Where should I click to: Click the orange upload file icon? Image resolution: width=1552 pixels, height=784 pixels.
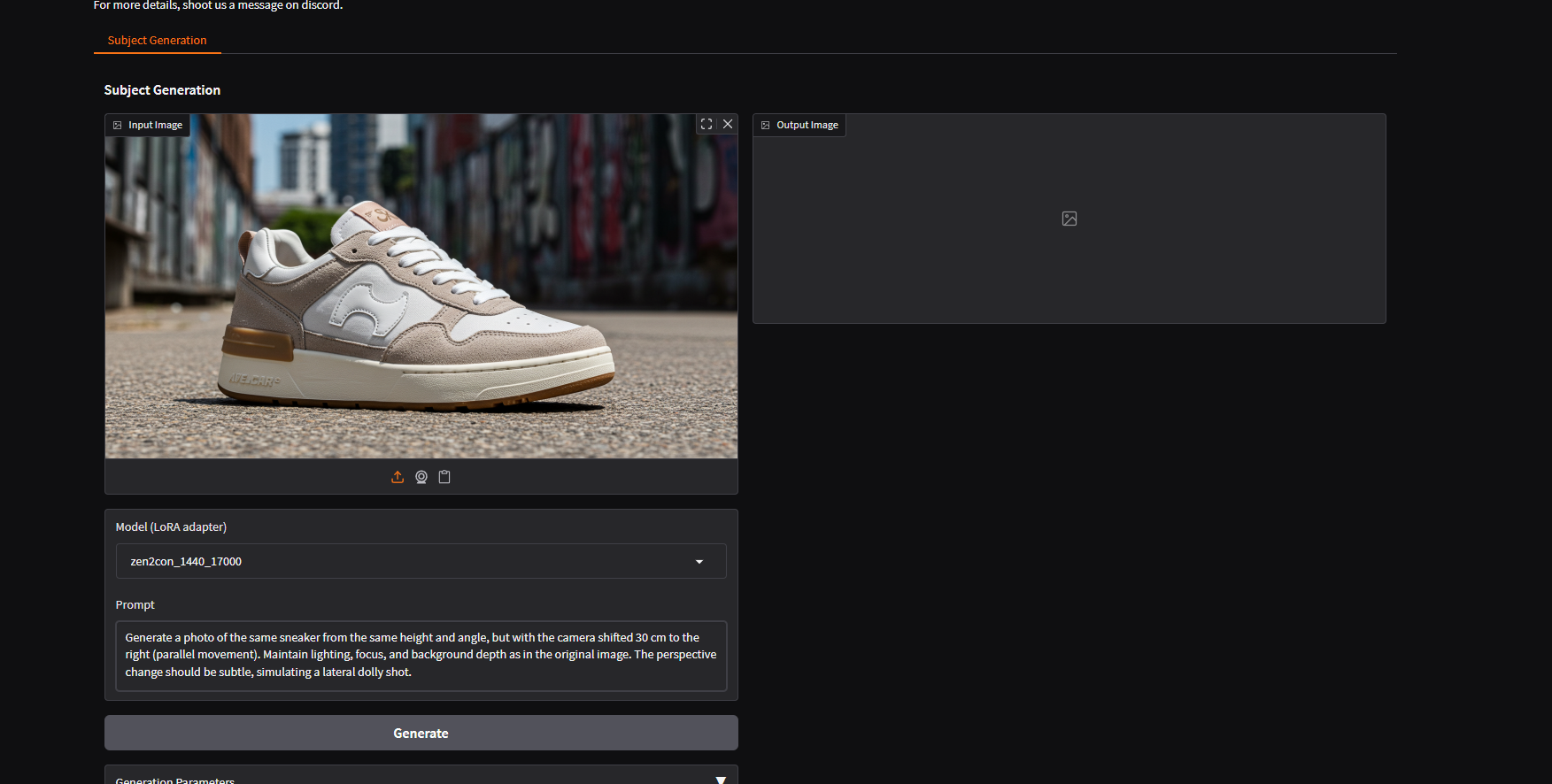pyautogui.click(x=398, y=477)
